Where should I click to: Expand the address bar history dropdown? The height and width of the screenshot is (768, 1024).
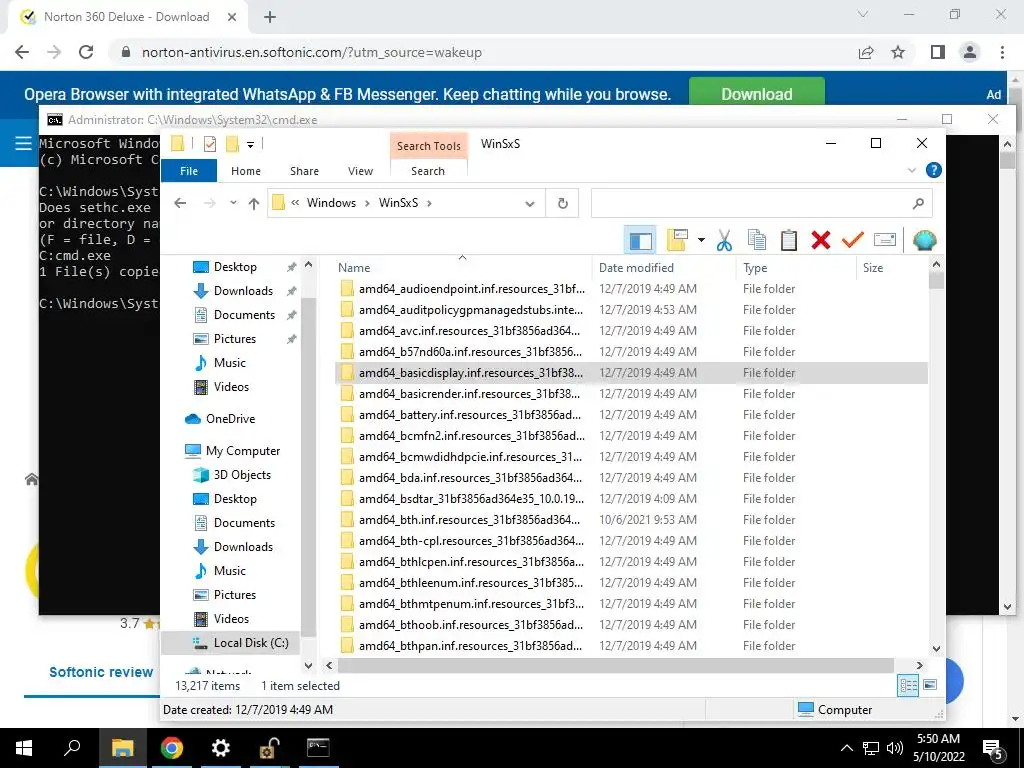click(x=530, y=204)
